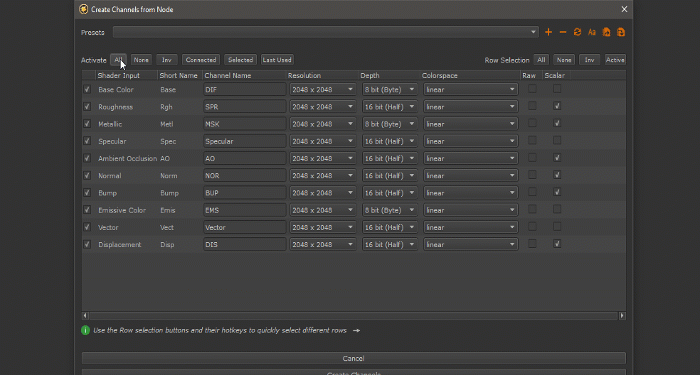Enable Raw for the Normal row
This screenshot has width=700, height=375.
coord(532,175)
